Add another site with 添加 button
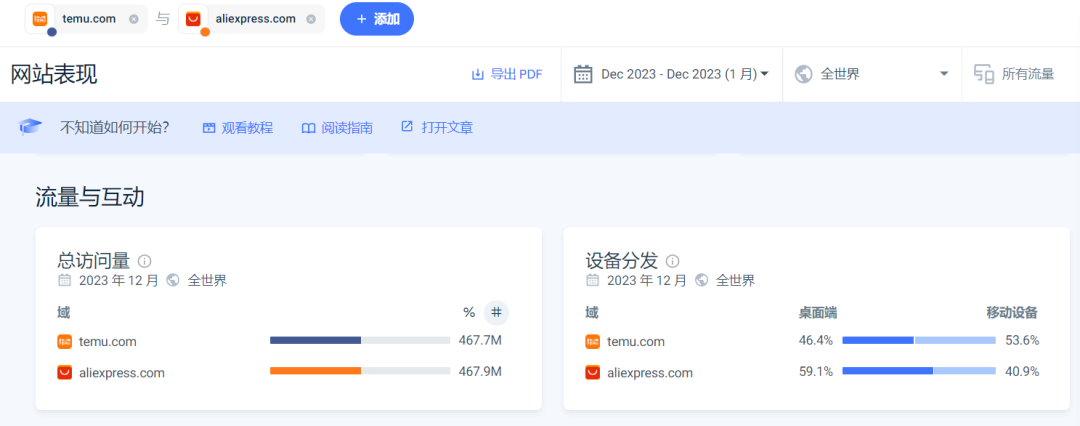 (377, 19)
